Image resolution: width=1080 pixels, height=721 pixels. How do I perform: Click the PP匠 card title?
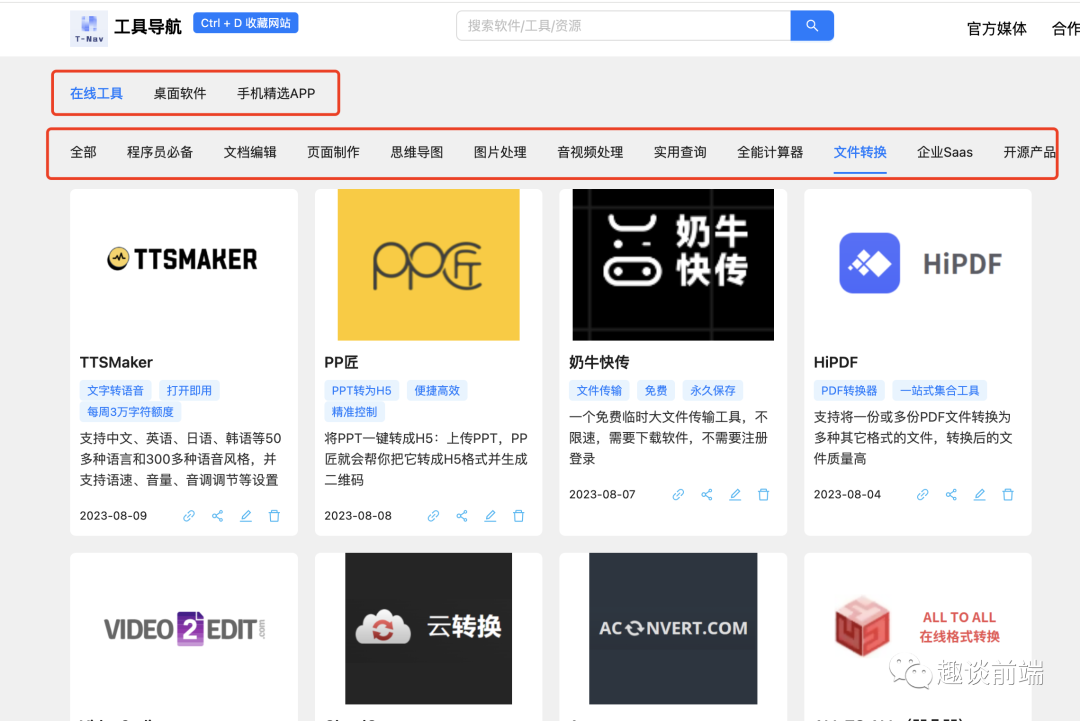pos(342,362)
